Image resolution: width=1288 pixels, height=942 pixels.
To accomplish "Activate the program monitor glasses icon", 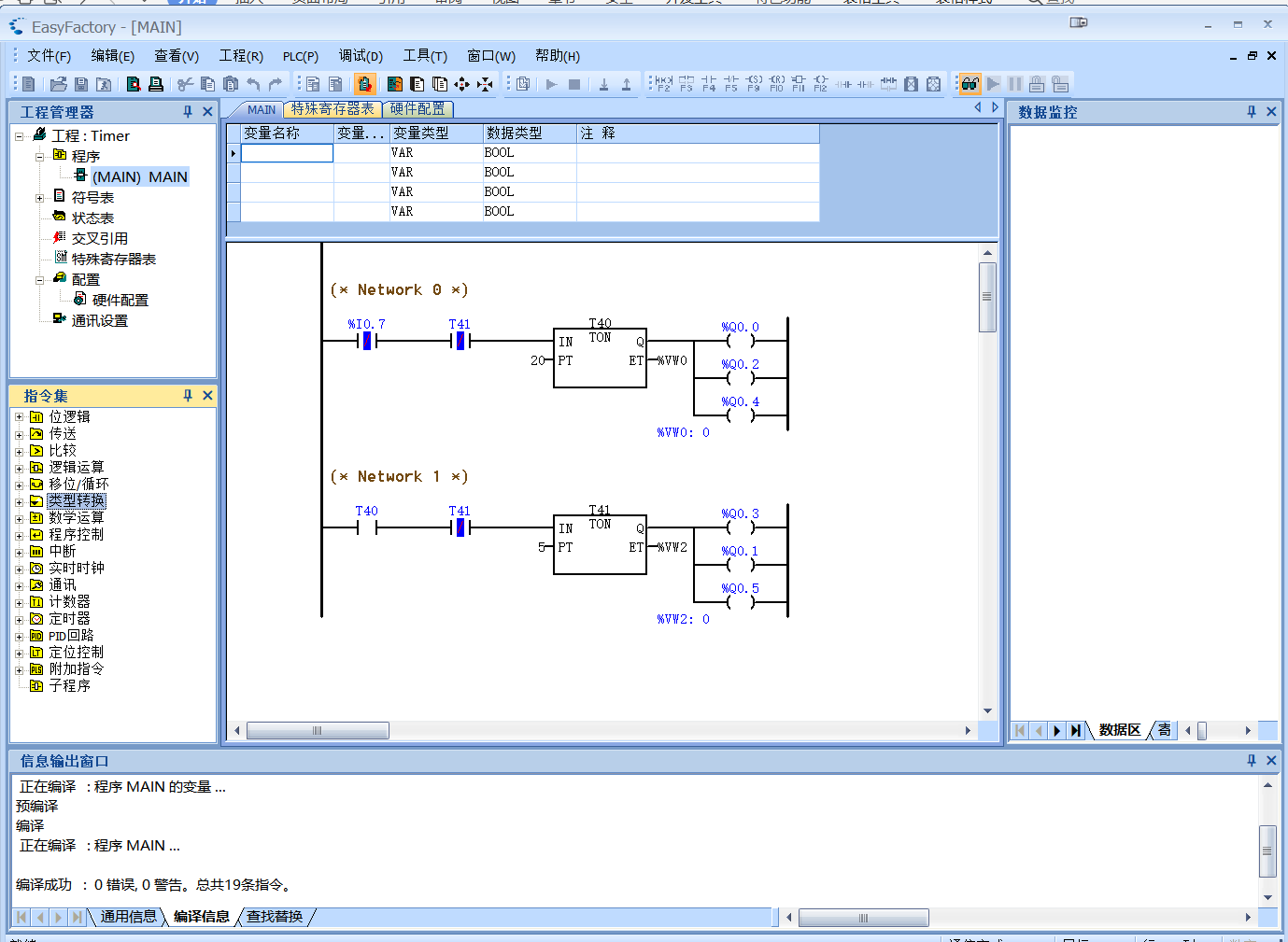I will (970, 83).
